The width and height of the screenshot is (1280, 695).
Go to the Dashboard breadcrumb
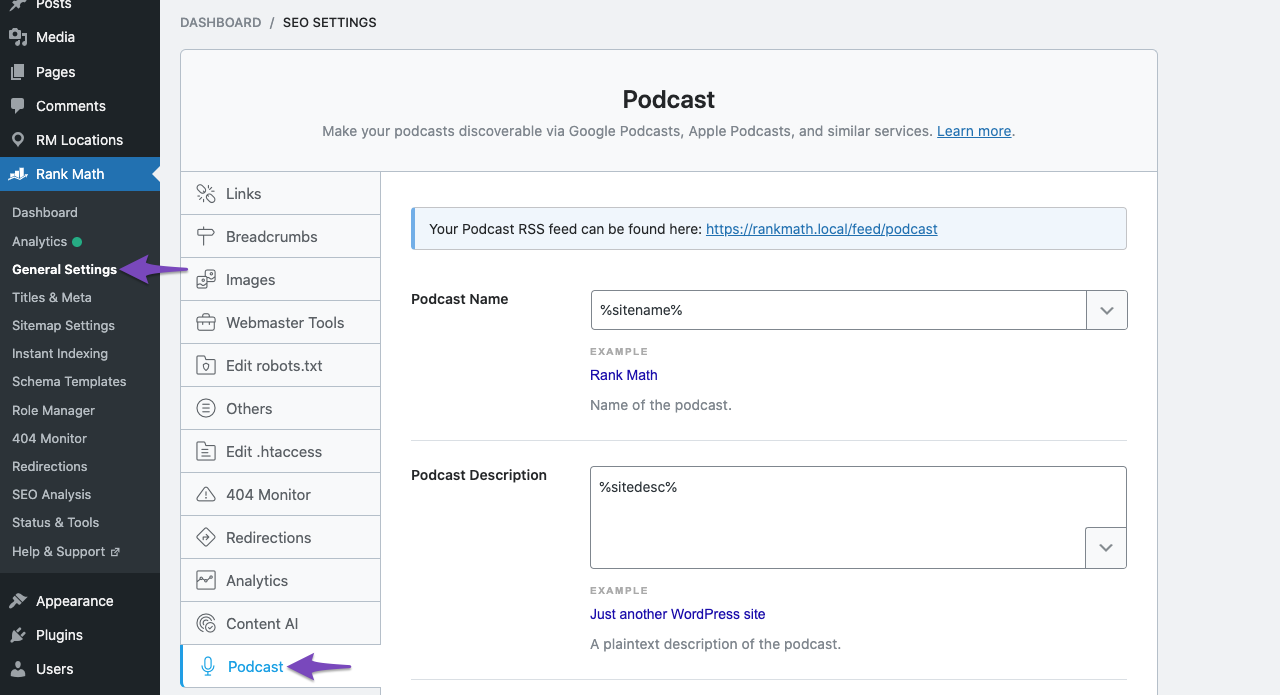coord(221,22)
